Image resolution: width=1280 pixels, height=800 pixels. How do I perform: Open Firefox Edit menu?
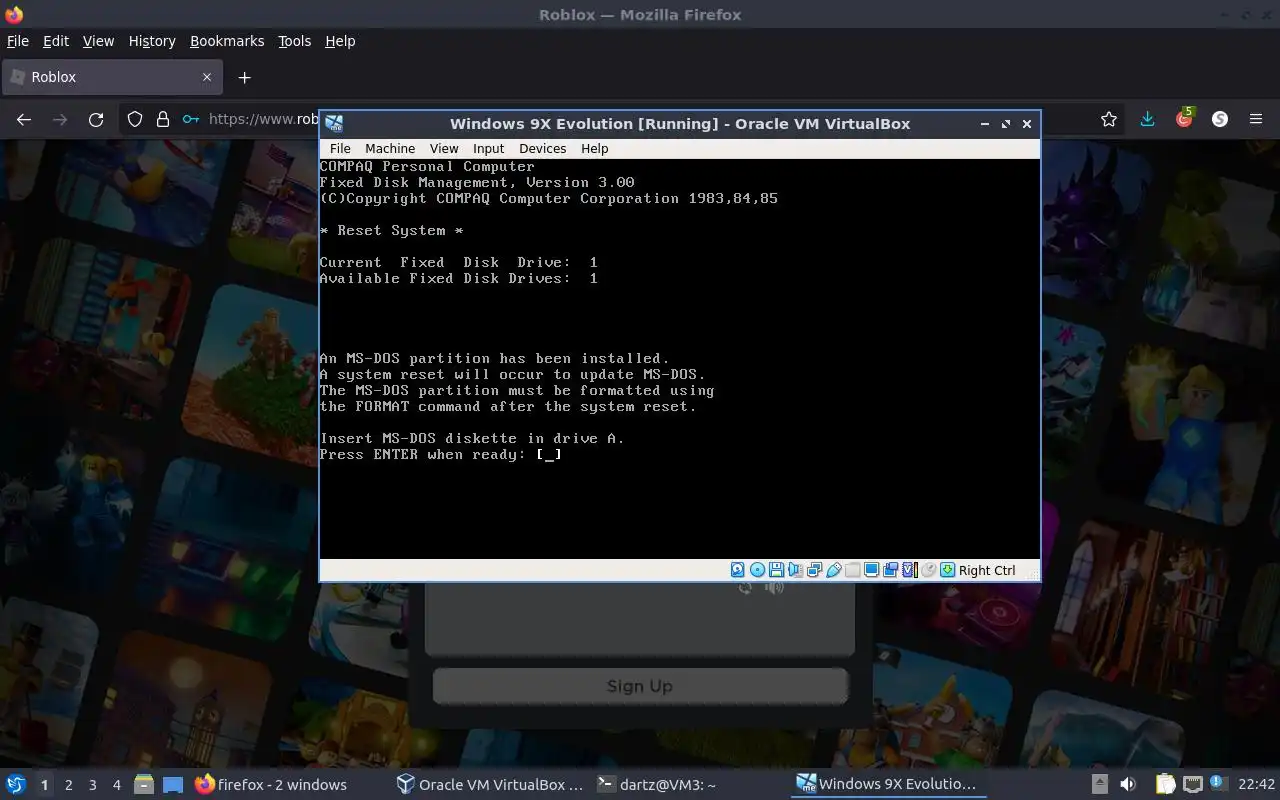[x=56, y=41]
